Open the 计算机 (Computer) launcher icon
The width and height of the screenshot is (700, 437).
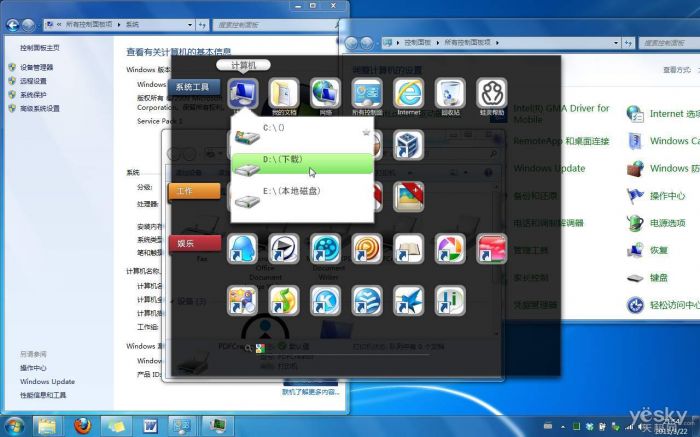click(x=243, y=94)
